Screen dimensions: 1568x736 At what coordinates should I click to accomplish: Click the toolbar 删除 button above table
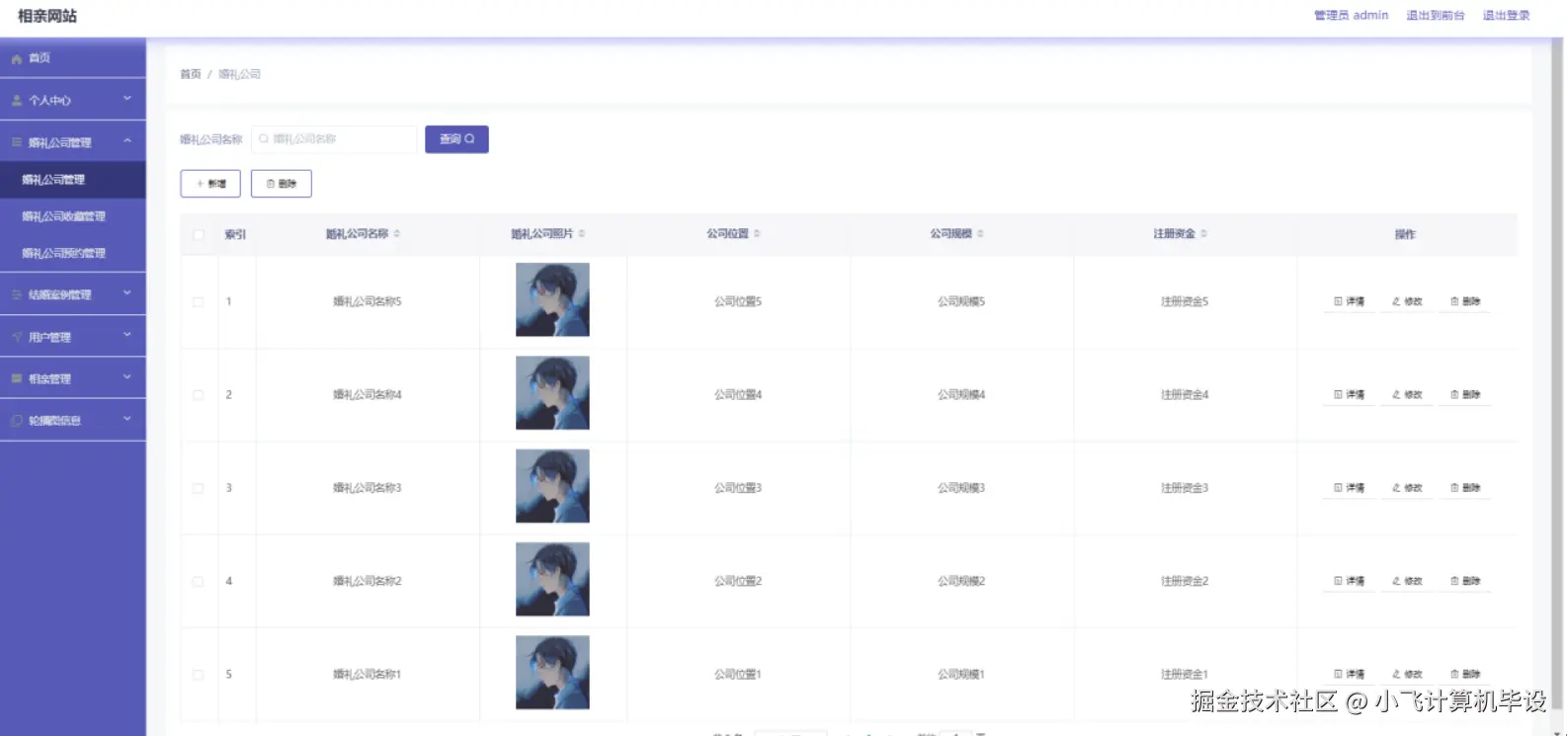282,184
